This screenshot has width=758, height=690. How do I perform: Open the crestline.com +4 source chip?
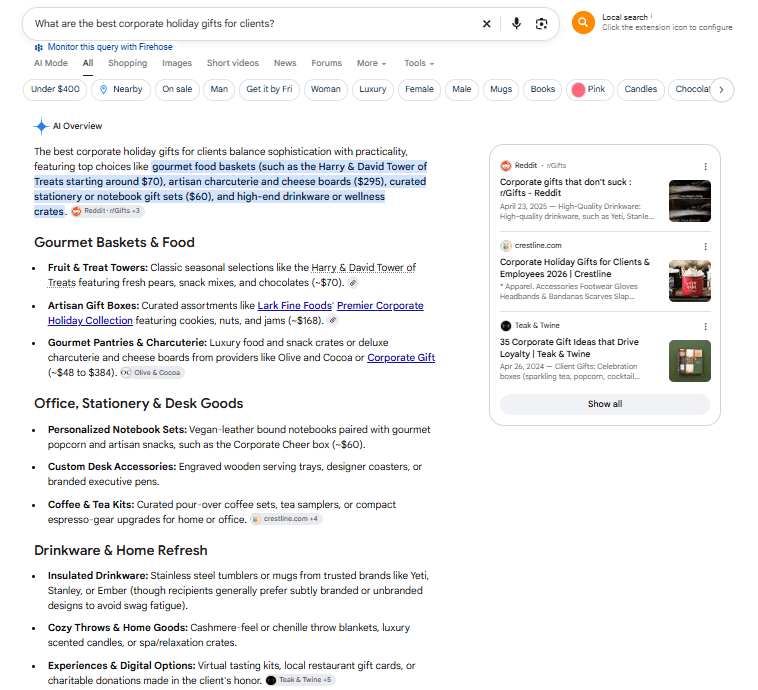286,519
